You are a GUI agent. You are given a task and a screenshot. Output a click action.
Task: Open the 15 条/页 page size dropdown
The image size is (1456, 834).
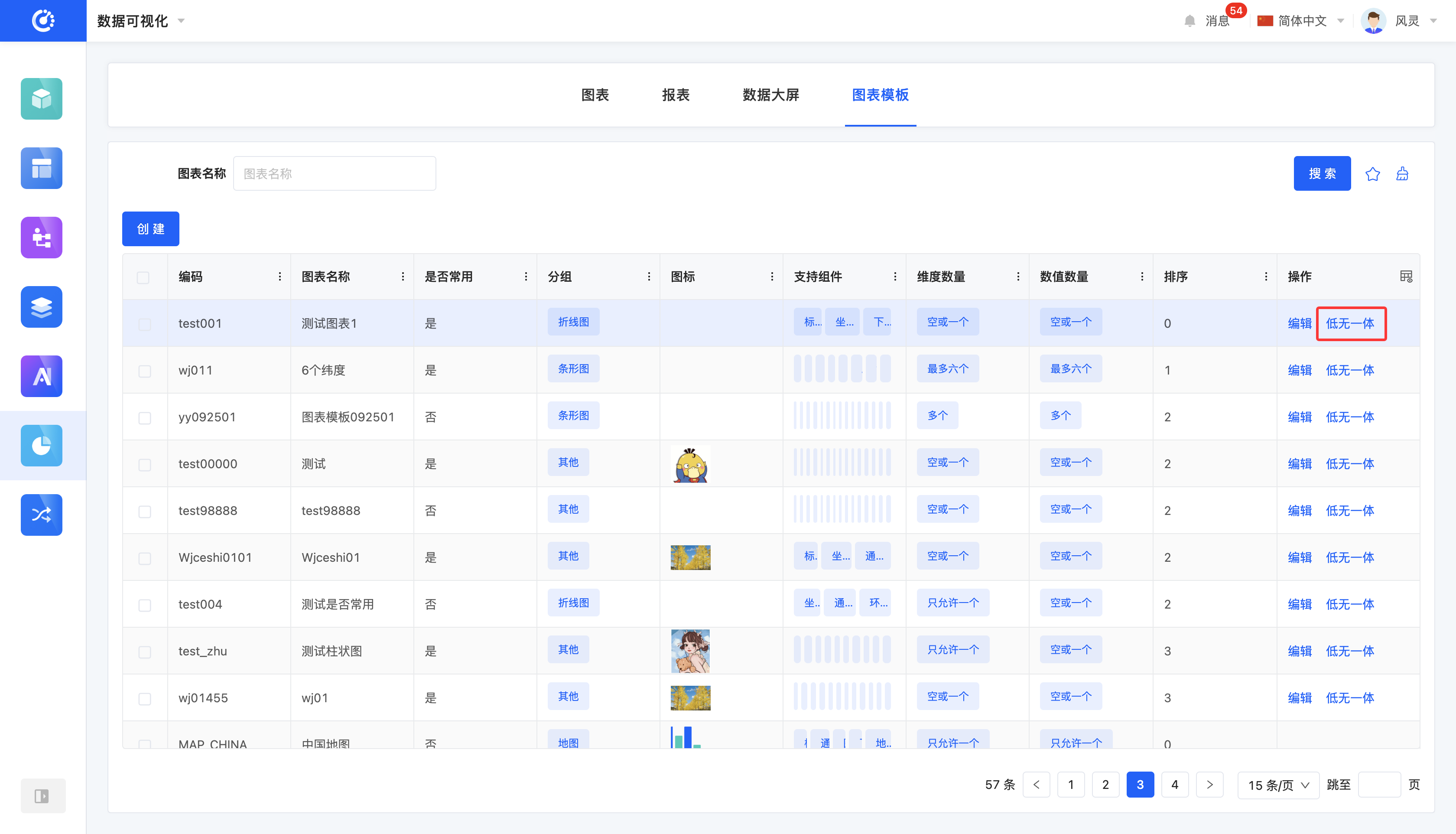[1278, 785]
